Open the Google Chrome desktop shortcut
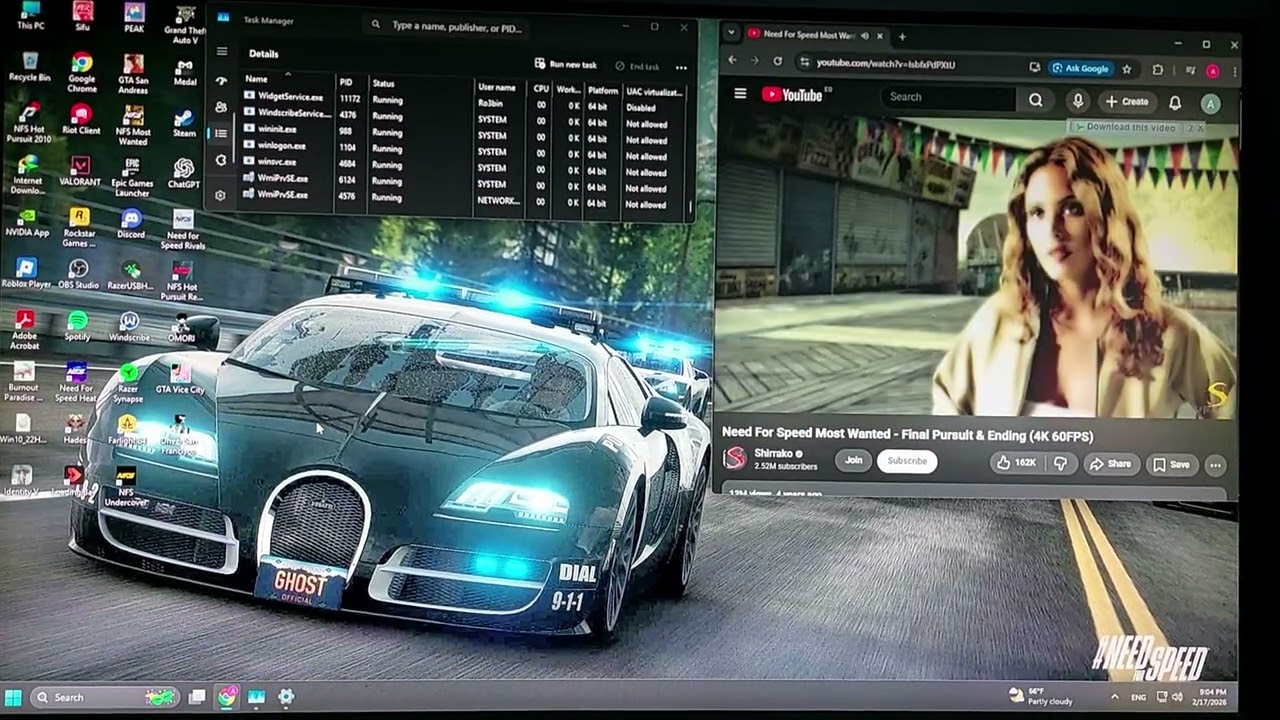Screen dimensions: 1280x720 click(82, 71)
